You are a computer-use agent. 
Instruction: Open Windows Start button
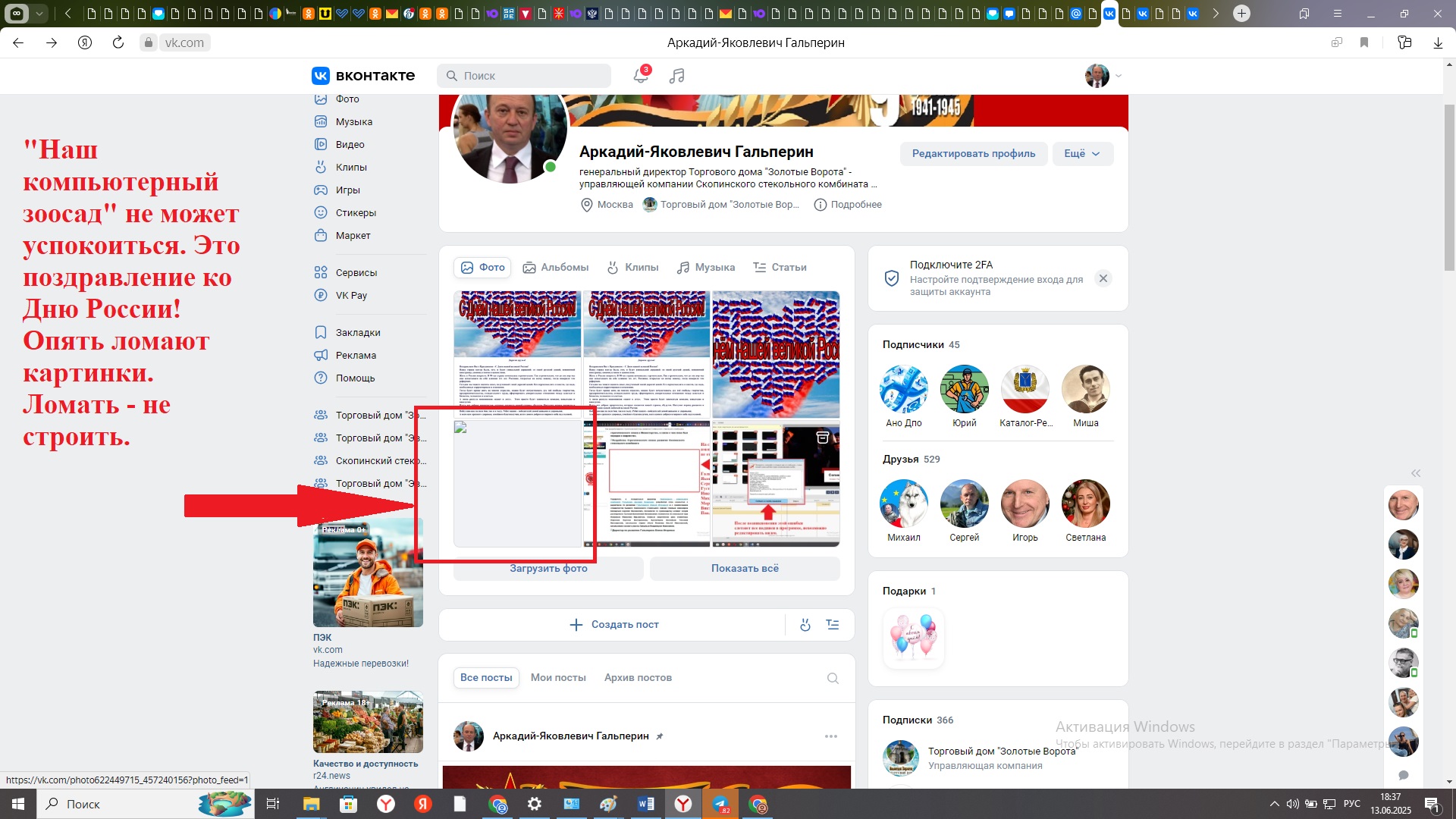tap(17, 804)
